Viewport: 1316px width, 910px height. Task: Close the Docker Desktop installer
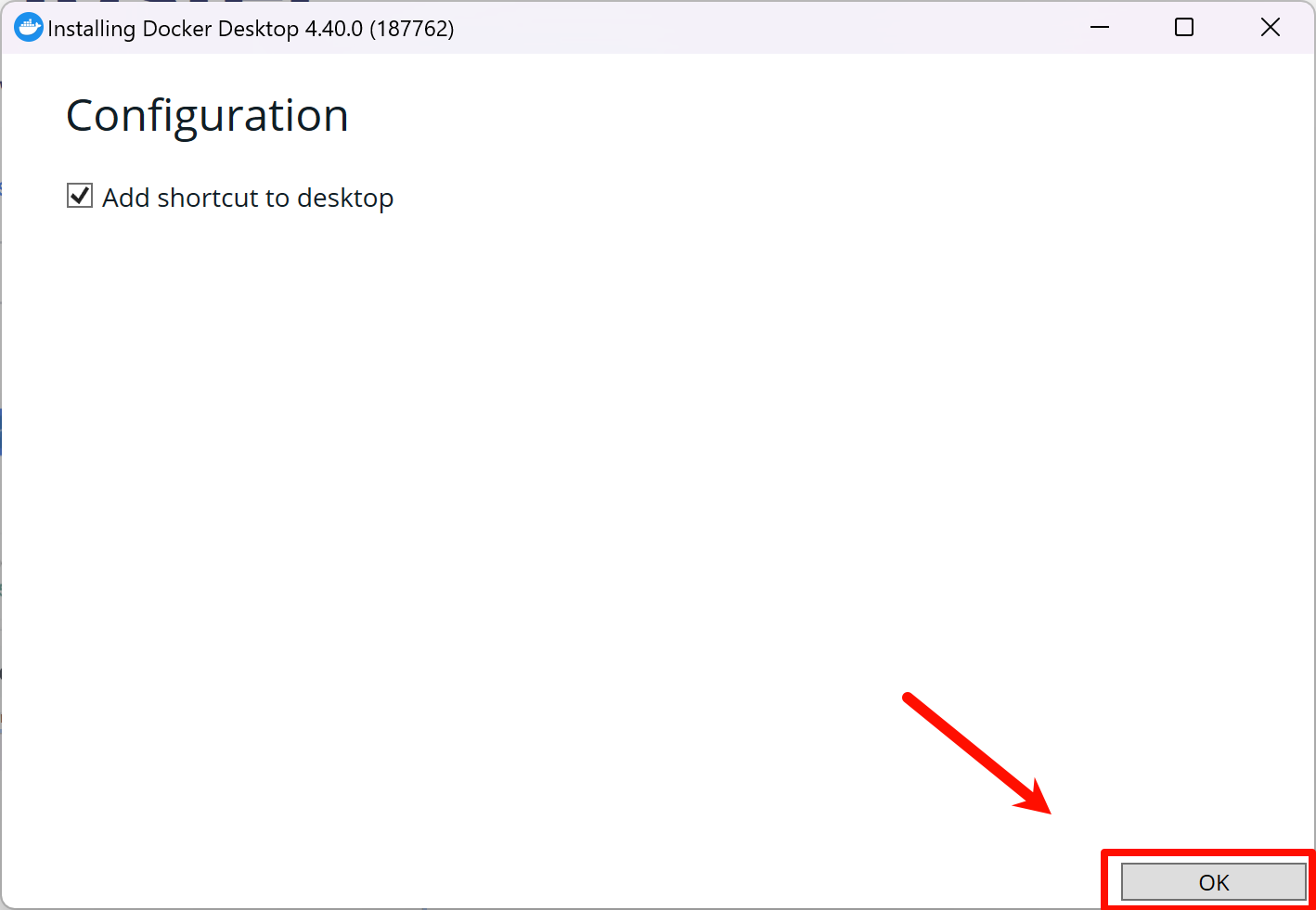(1270, 28)
